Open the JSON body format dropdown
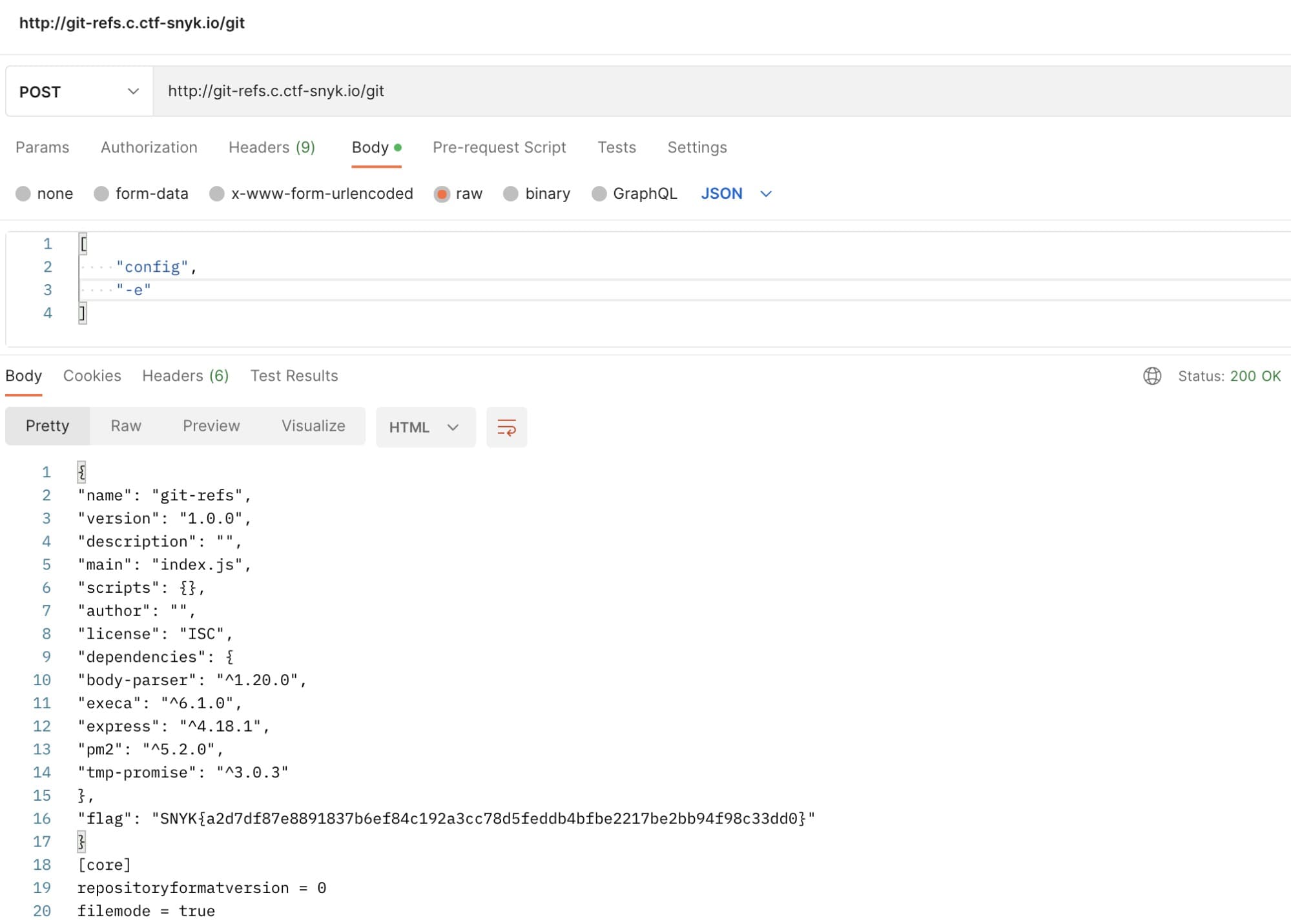Screen dimensions: 1291x924 pos(735,193)
